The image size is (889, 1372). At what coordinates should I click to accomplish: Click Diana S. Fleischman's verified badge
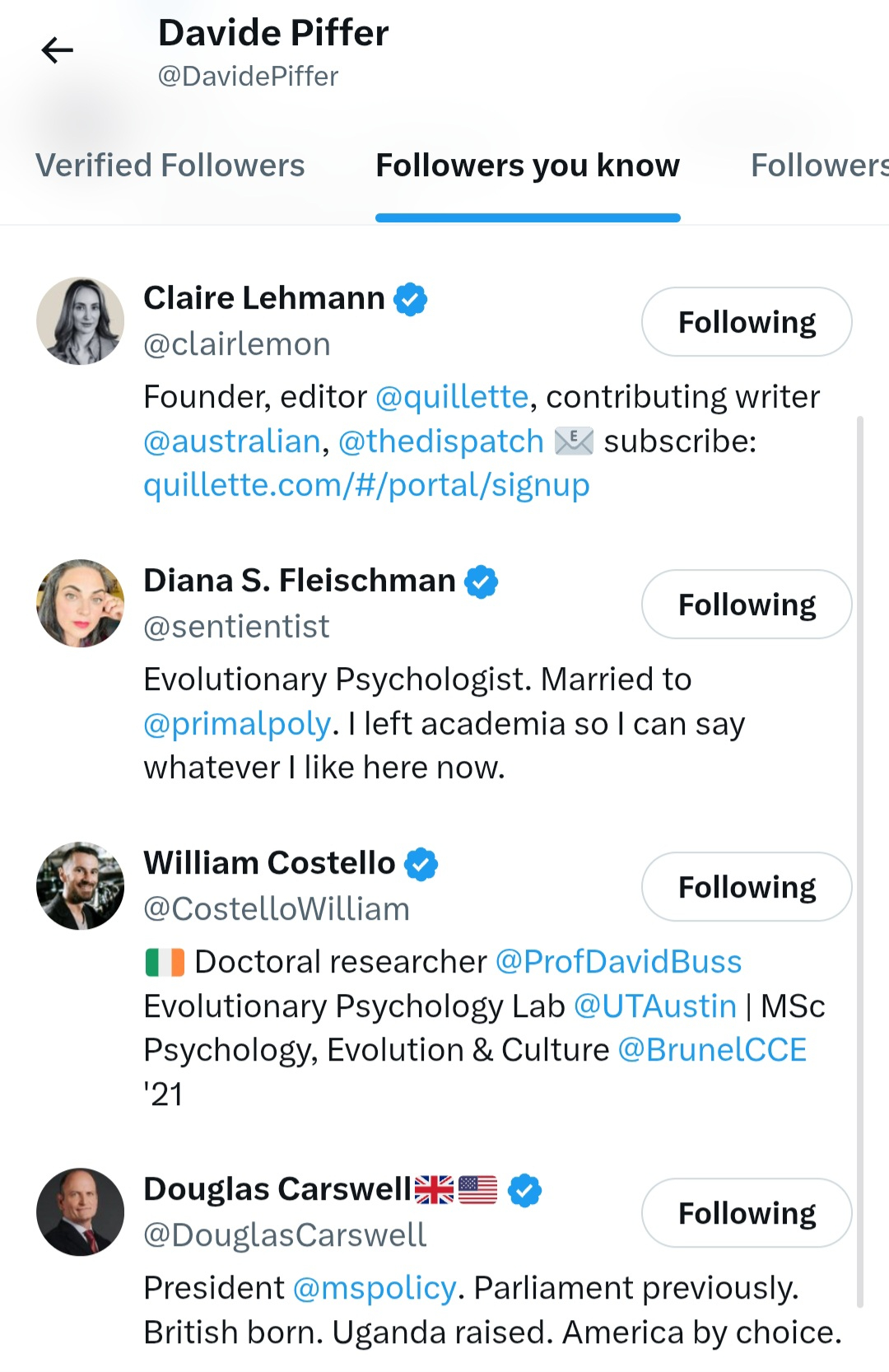(481, 581)
